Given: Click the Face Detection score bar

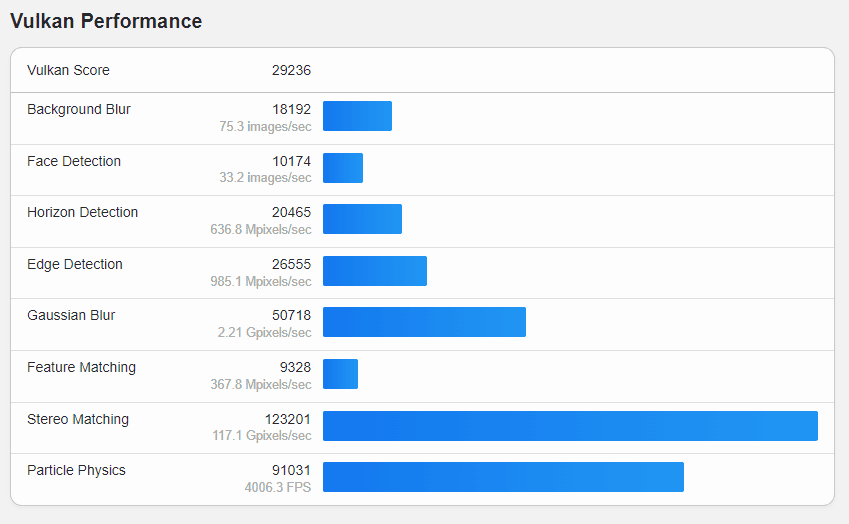Looking at the screenshot, I should pos(343,168).
